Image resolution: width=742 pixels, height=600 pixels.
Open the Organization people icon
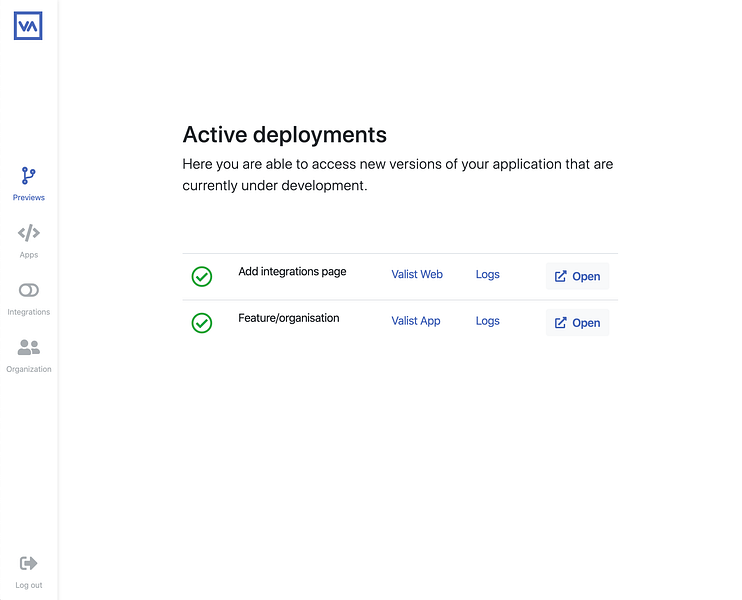[28, 347]
